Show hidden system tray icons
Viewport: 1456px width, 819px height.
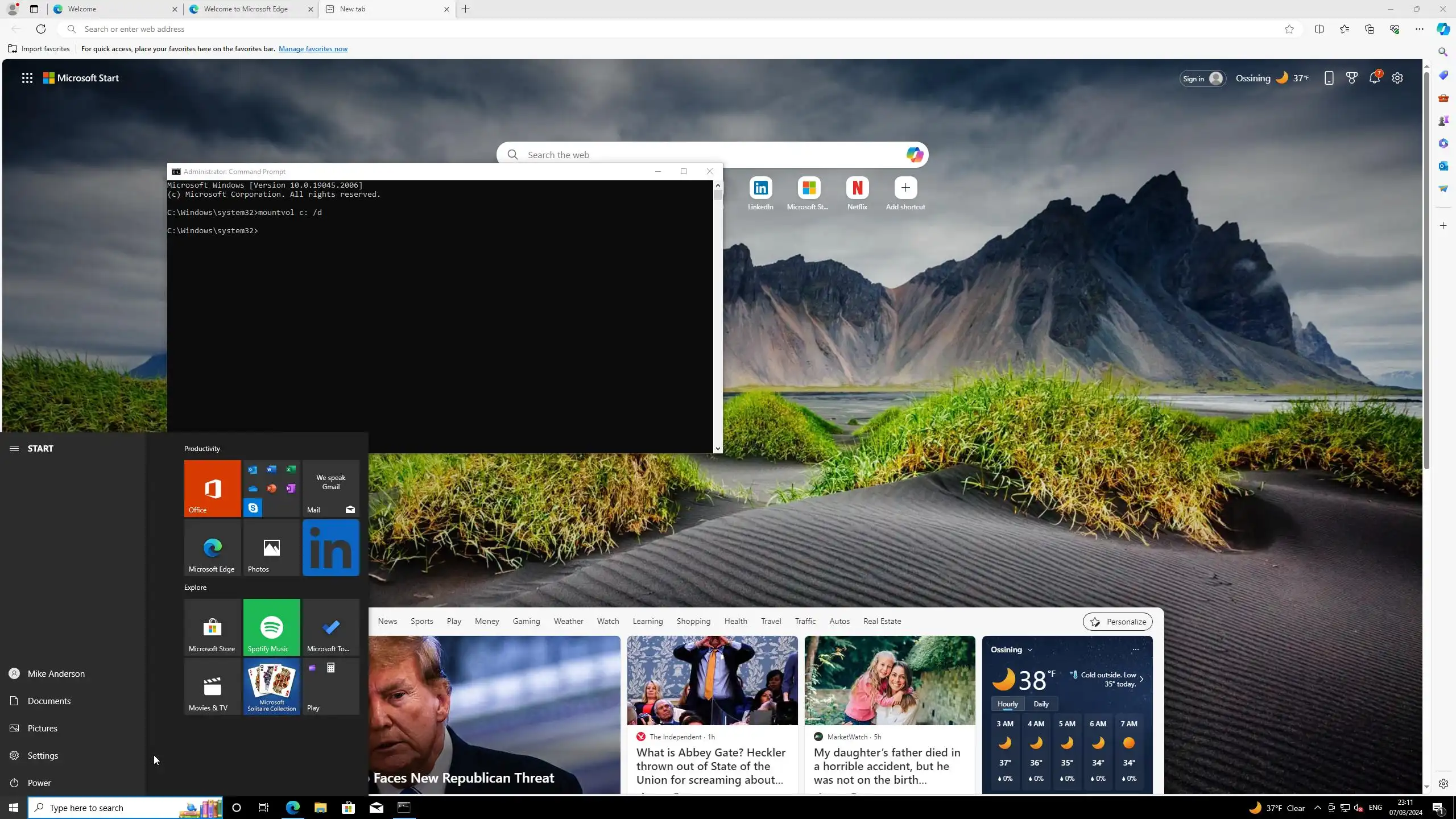click(x=1317, y=808)
